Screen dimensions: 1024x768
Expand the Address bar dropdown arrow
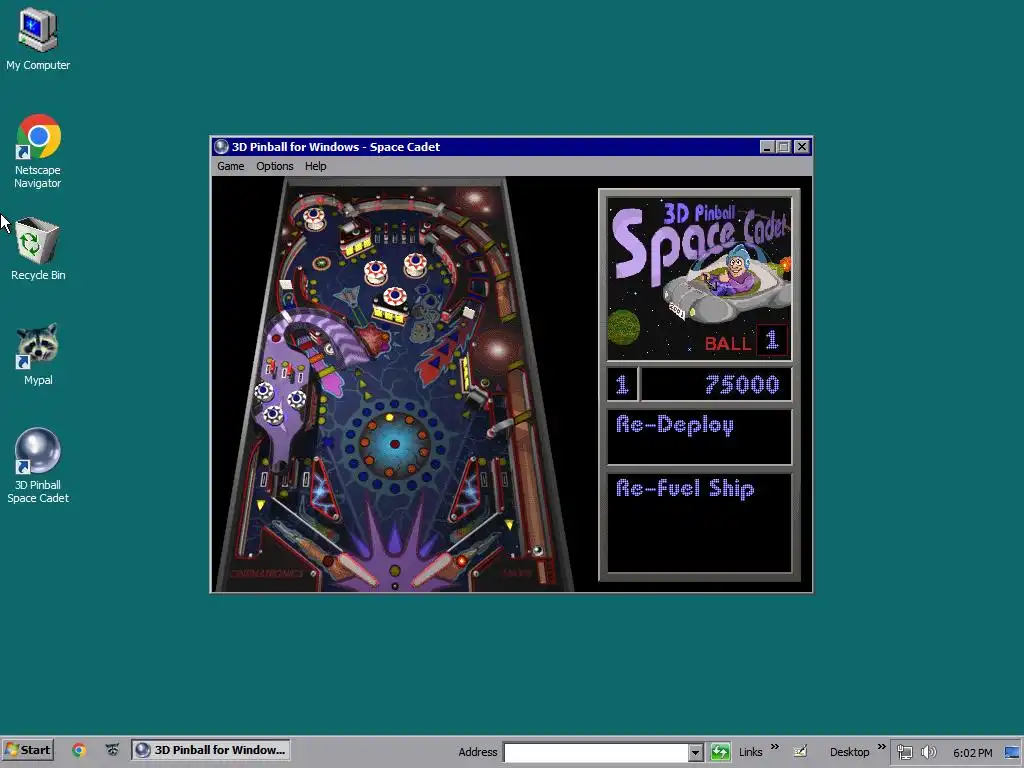[696, 752]
